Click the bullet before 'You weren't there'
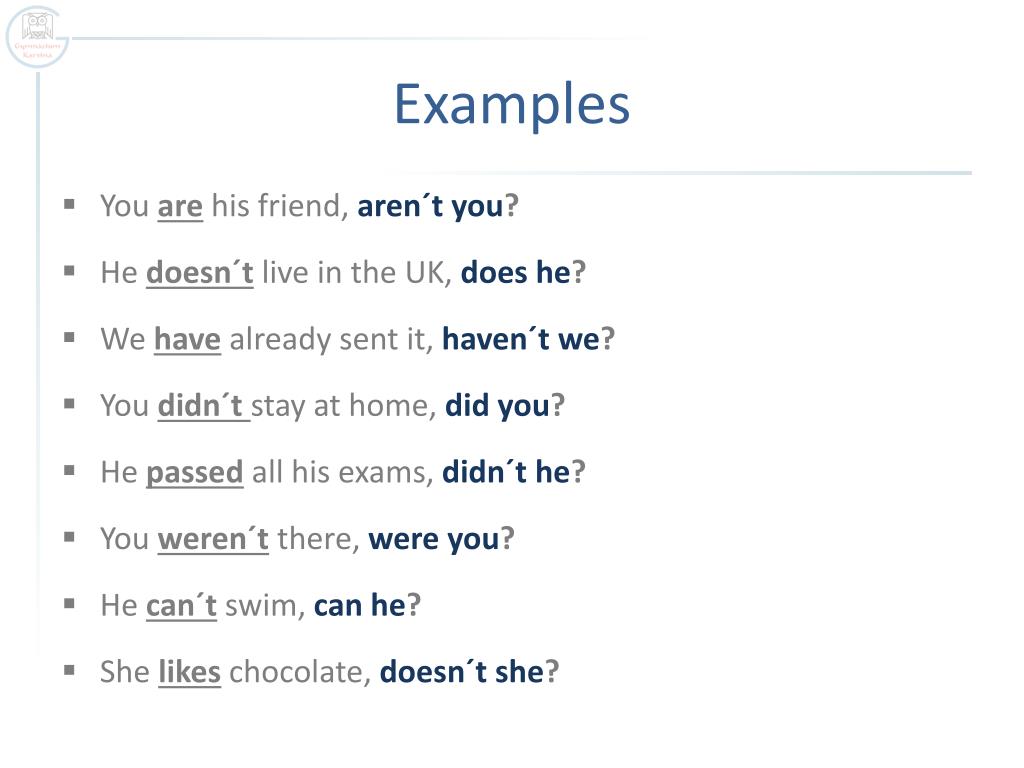The width and height of the screenshot is (1024, 768). [69, 537]
